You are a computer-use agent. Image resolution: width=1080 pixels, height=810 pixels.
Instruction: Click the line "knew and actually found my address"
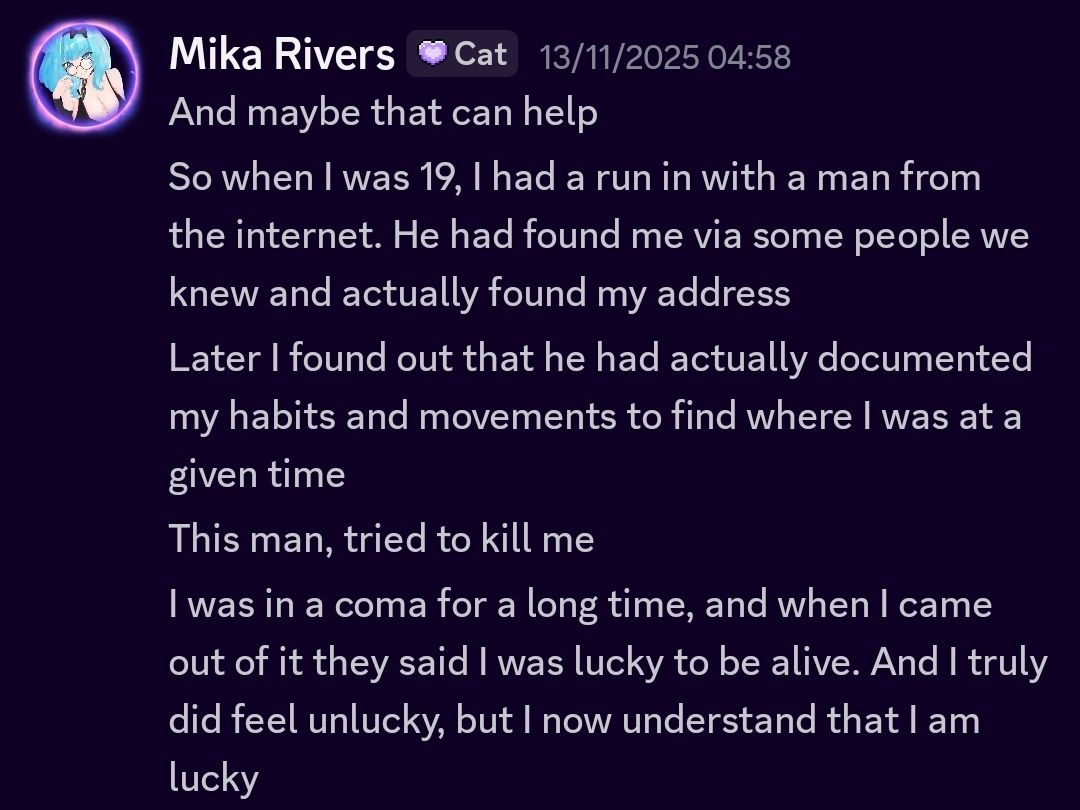point(480,293)
